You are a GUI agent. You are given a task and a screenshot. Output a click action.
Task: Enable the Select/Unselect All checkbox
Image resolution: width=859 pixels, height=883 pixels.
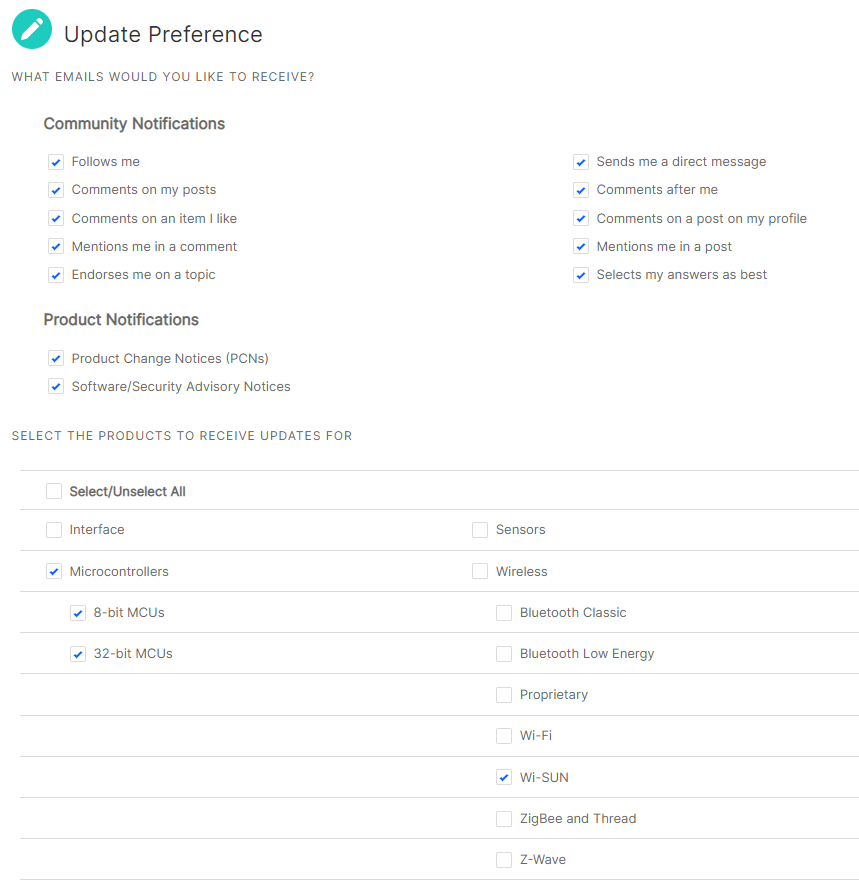click(53, 491)
